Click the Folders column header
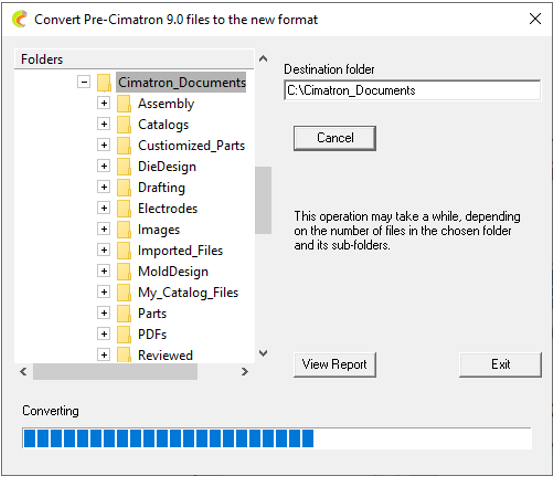The image size is (554, 478). tap(134, 59)
